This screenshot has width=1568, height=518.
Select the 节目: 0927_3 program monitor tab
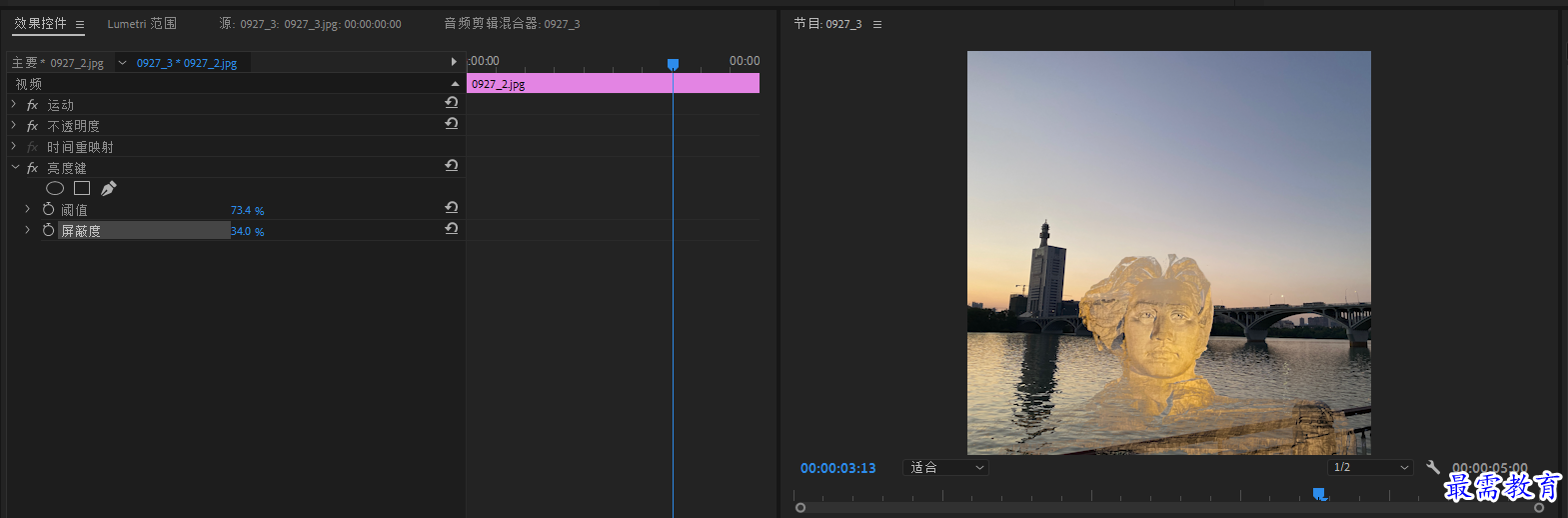click(827, 23)
